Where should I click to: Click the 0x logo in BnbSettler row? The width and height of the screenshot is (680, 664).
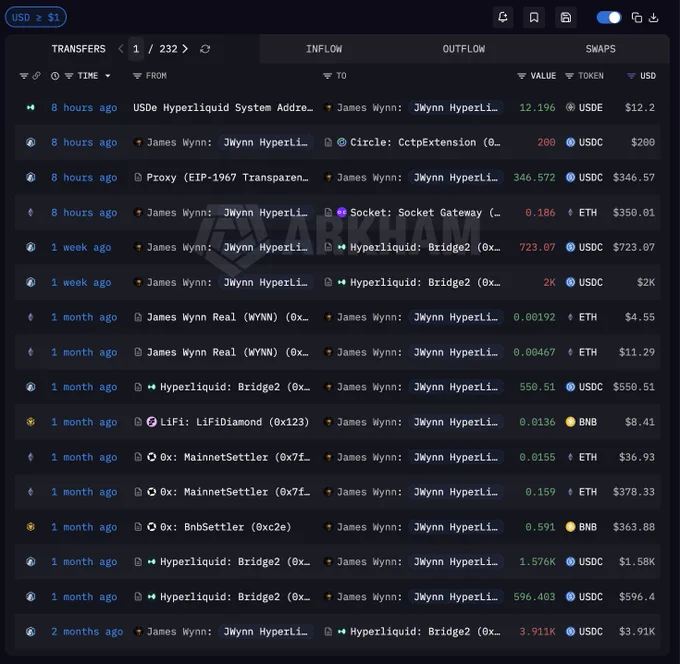(151, 527)
